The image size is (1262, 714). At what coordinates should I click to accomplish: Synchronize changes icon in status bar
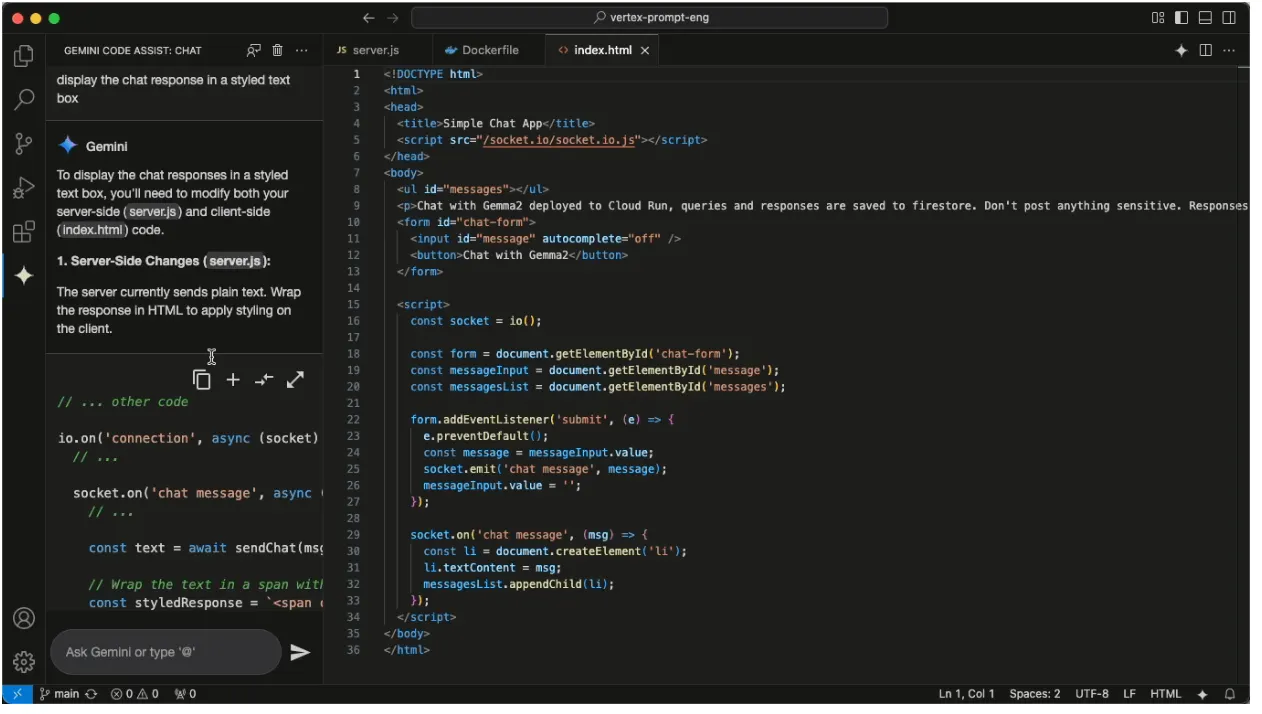point(92,694)
